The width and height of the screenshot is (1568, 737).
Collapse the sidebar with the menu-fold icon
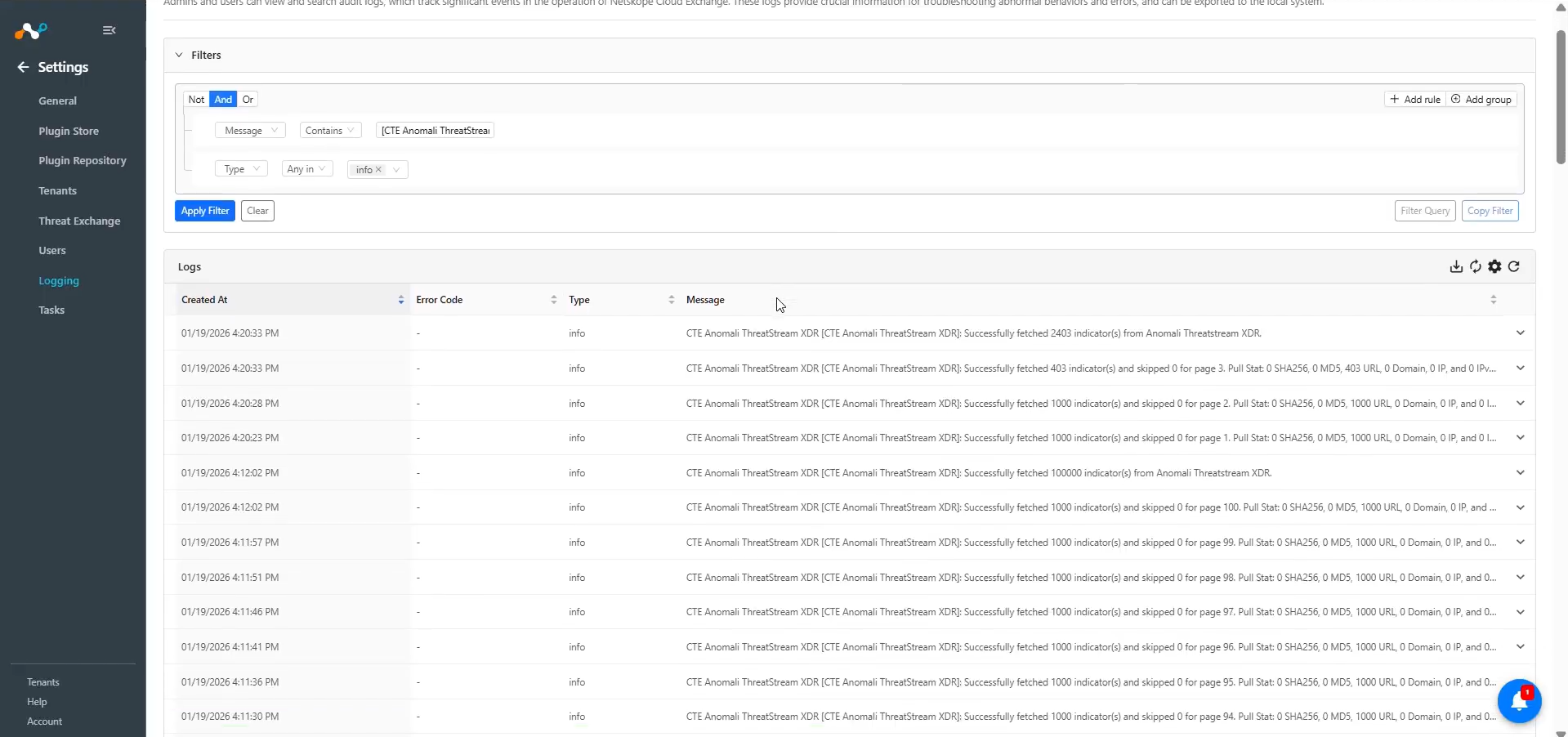click(109, 30)
